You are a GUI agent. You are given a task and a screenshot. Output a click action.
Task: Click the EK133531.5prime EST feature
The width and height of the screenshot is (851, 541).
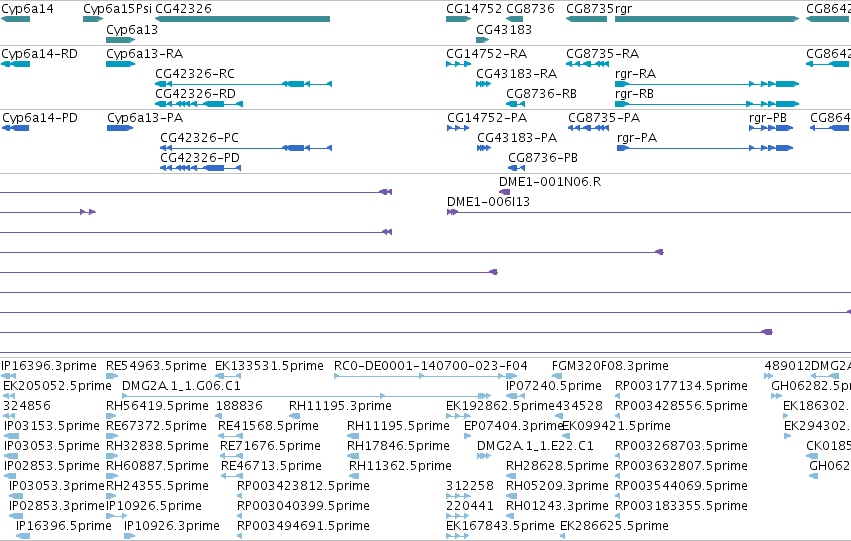coord(228,375)
